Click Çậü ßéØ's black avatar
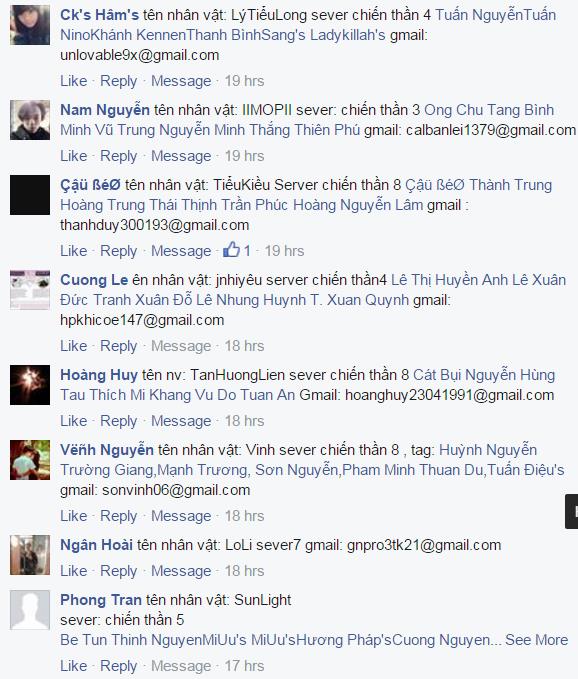The height and width of the screenshot is (679, 578). tap(30, 195)
